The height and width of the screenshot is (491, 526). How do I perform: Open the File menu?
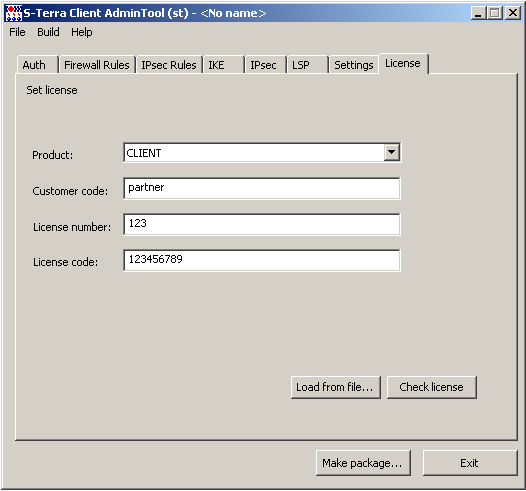click(x=17, y=32)
